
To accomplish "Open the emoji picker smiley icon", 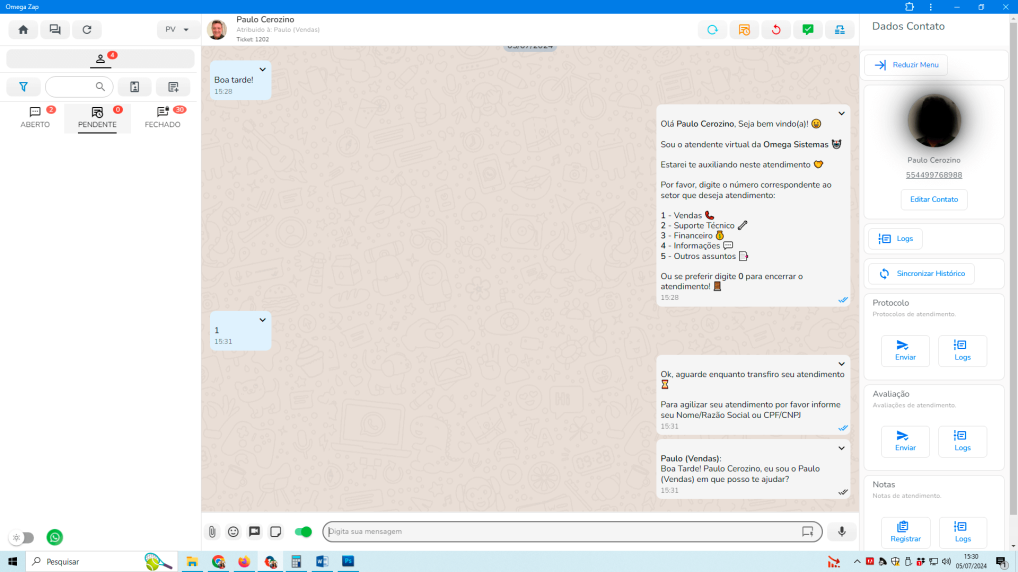I will pos(233,532).
